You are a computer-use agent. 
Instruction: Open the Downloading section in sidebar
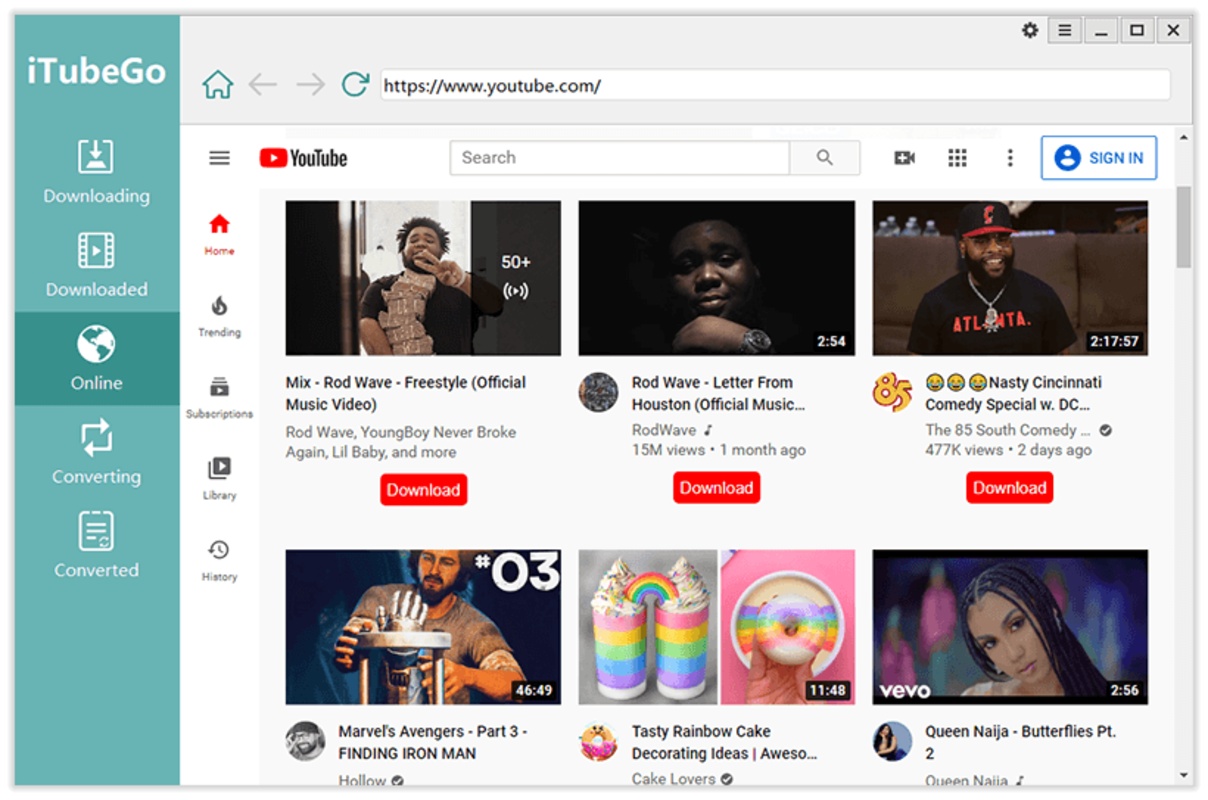tap(96, 171)
